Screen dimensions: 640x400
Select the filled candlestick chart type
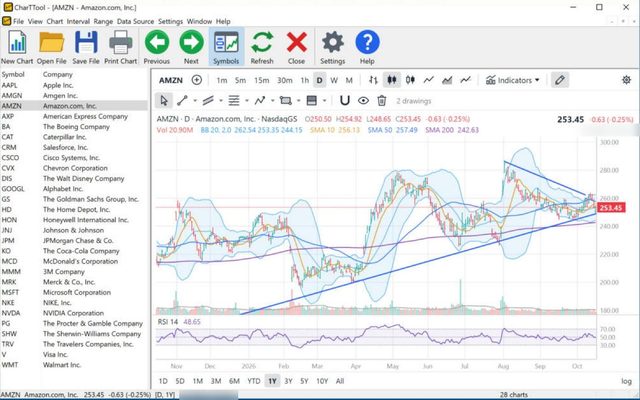392,80
